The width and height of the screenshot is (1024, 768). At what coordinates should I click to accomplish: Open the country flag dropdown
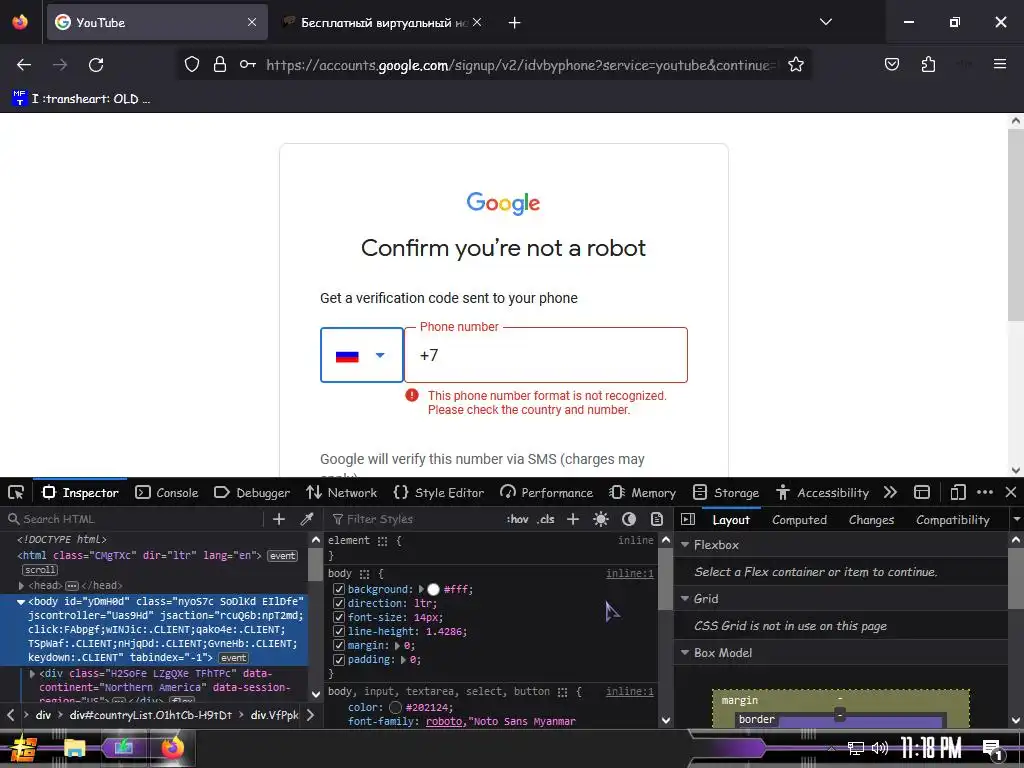(362, 355)
